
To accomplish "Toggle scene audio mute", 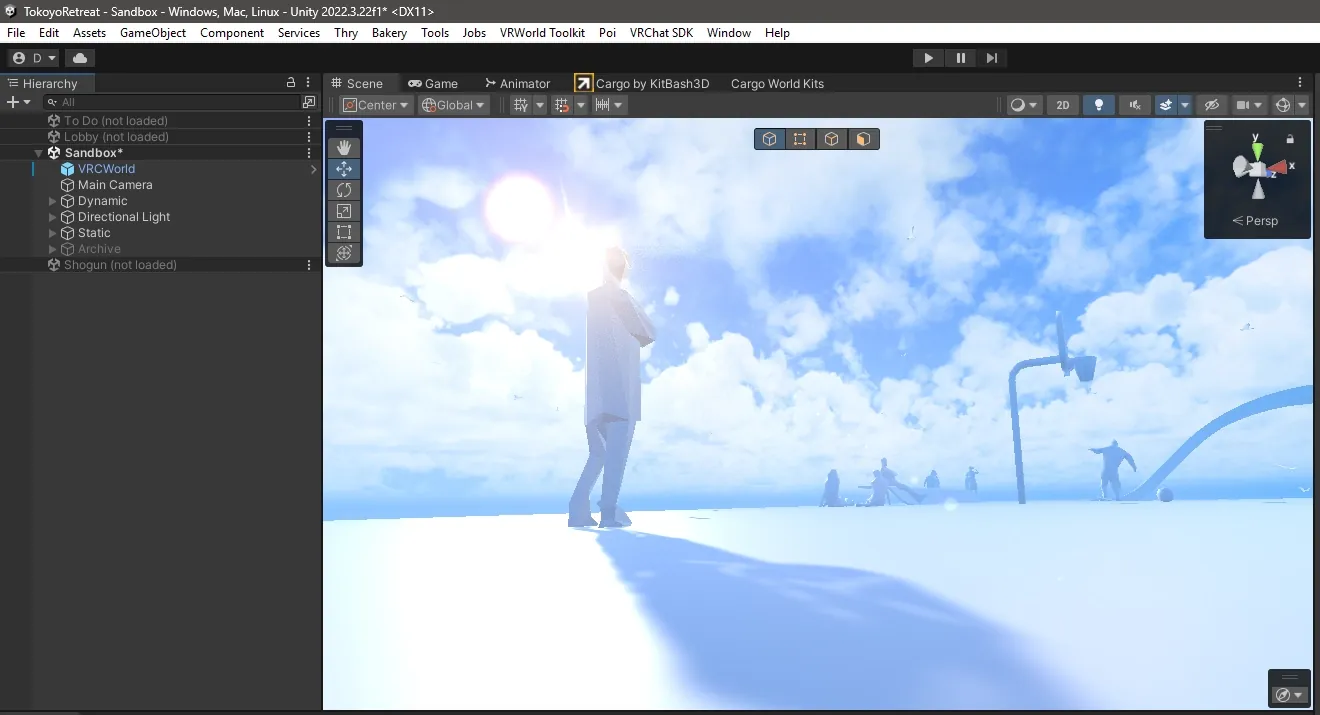I will (x=1134, y=105).
